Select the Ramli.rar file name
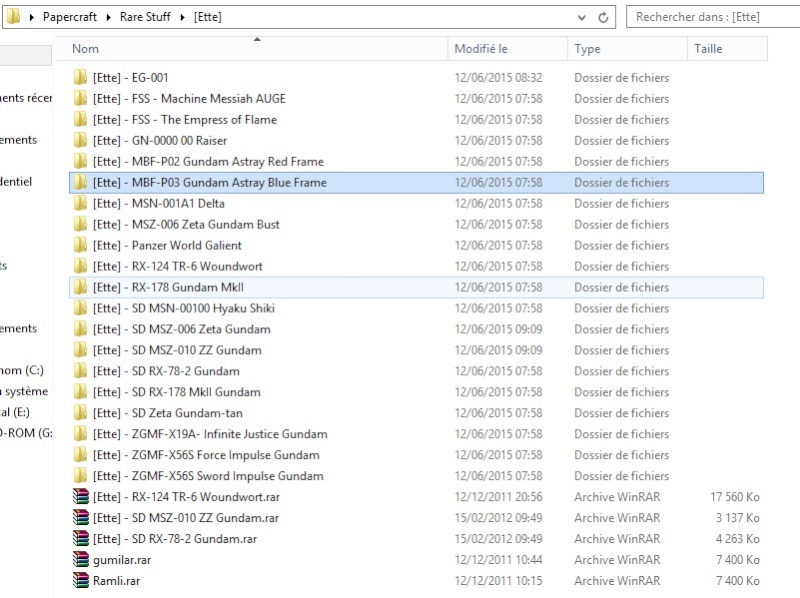This screenshot has height=598, width=800. [x=116, y=580]
